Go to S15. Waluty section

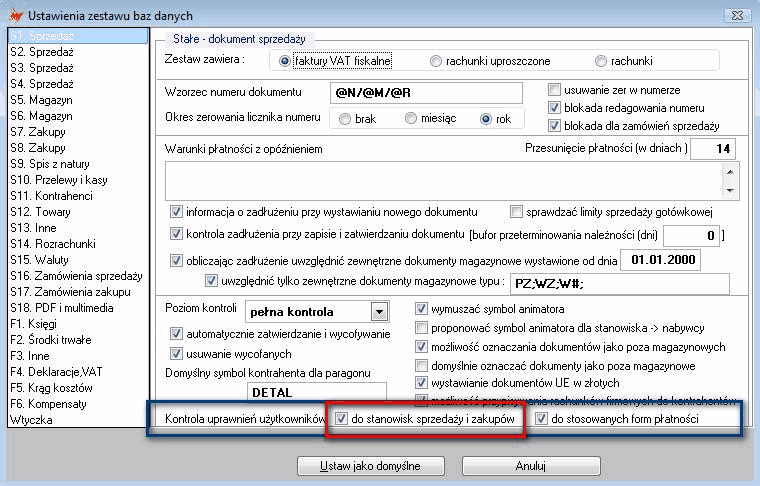coord(79,260)
